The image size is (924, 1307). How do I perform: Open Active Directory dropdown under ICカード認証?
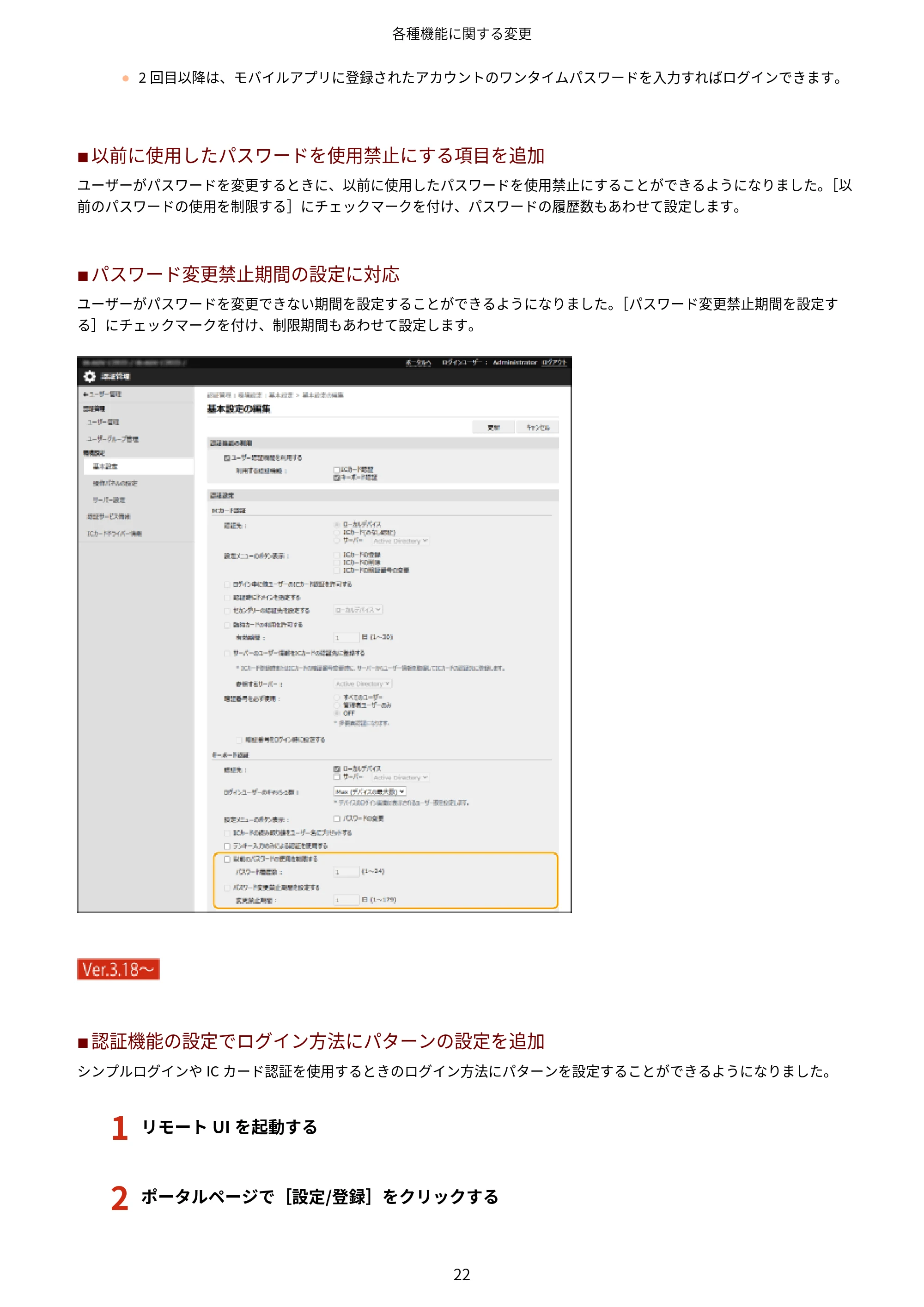coord(400,541)
